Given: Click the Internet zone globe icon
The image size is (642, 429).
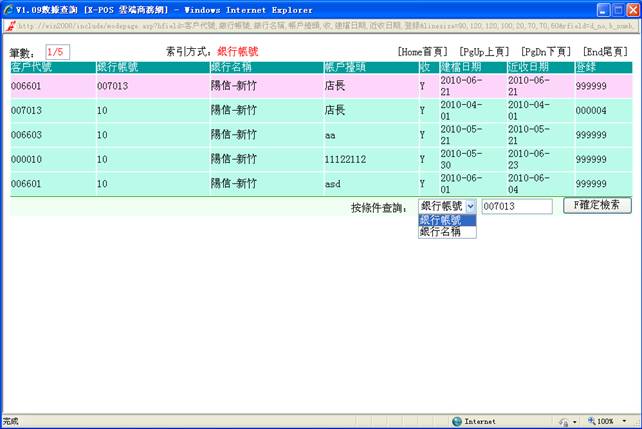Looking at the screenshot, I should [x=457, y=421].
